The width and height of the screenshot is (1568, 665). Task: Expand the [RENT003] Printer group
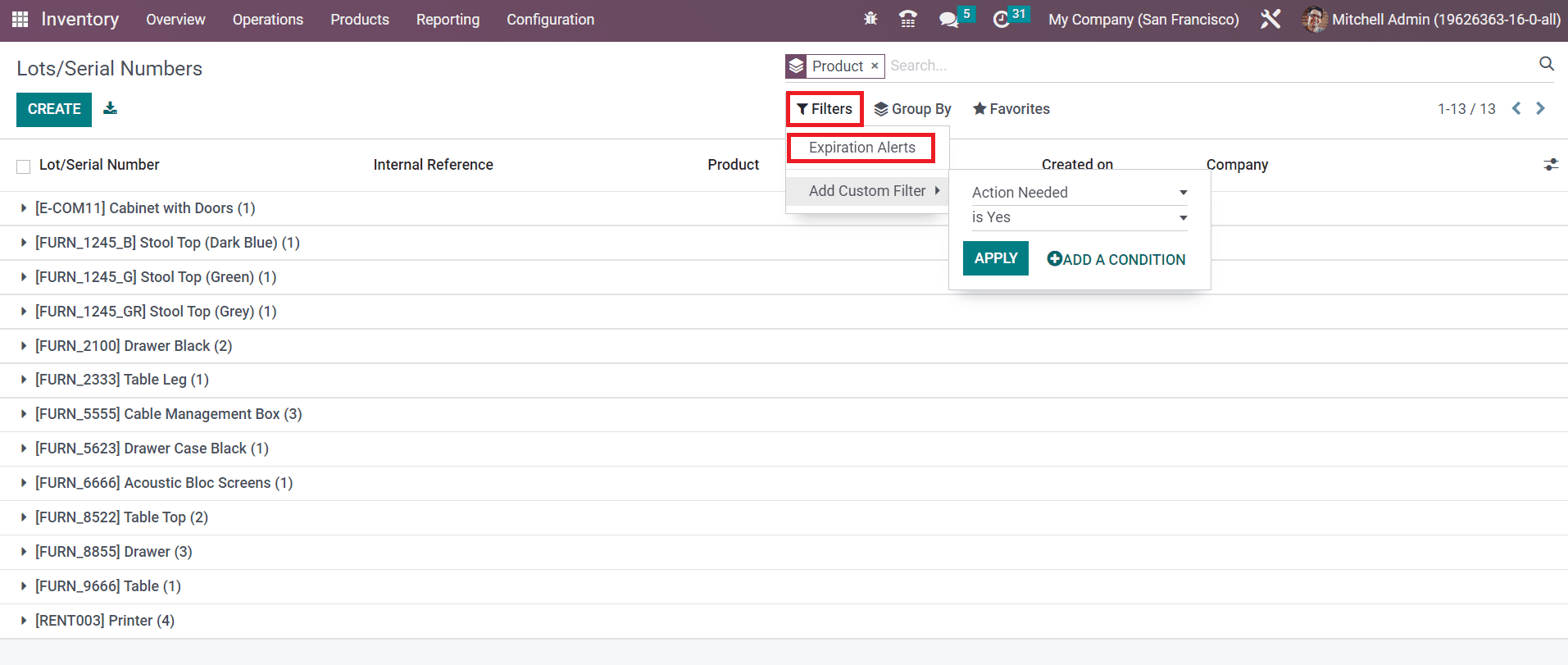tap(104, 621)
